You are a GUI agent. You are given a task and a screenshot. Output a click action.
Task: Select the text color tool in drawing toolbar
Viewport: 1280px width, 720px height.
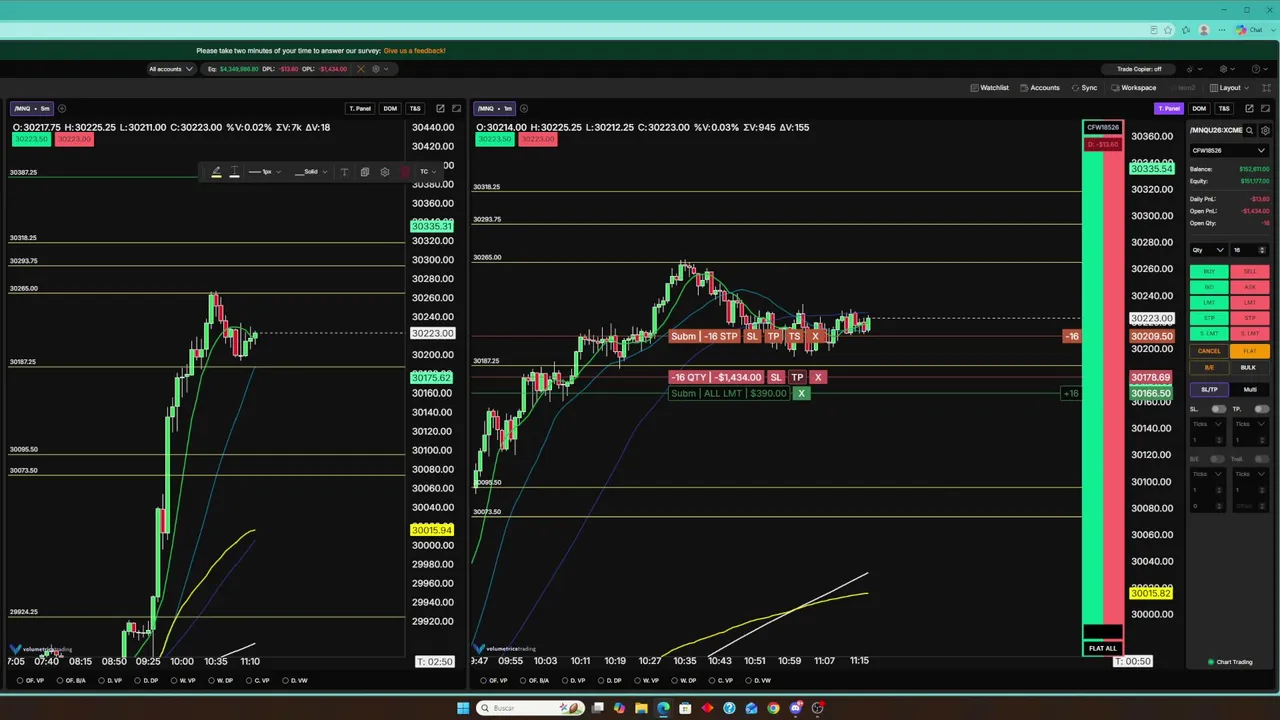[234, 172]
